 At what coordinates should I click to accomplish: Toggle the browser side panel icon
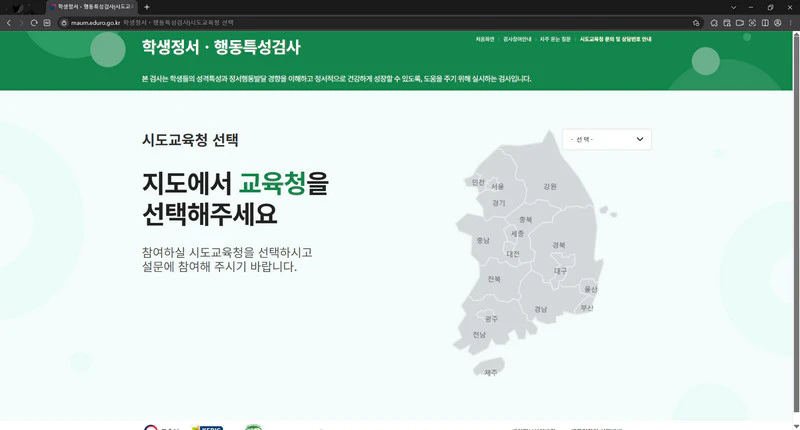765,22
